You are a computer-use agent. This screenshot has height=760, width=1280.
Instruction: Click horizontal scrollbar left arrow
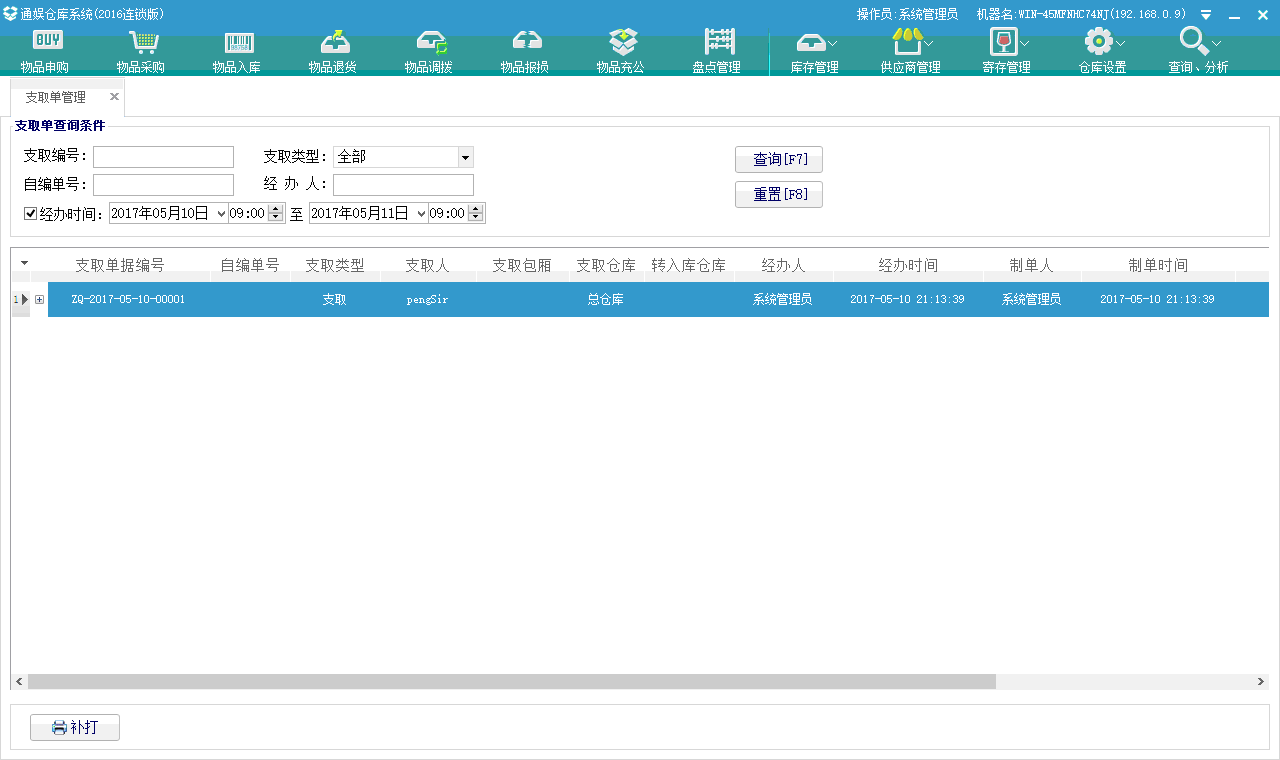(19, 681)
